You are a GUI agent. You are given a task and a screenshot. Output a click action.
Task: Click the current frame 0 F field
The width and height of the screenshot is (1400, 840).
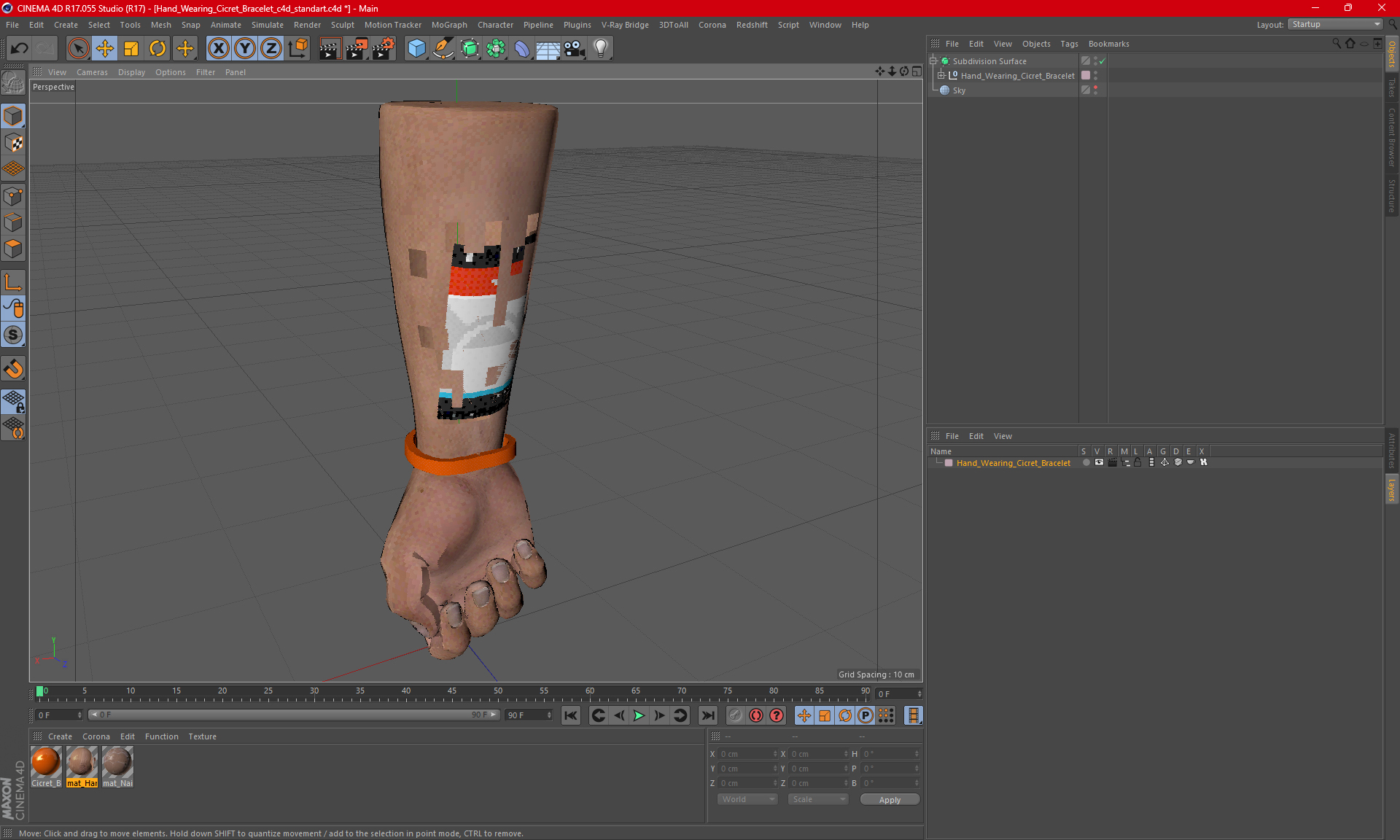point(59,715)
